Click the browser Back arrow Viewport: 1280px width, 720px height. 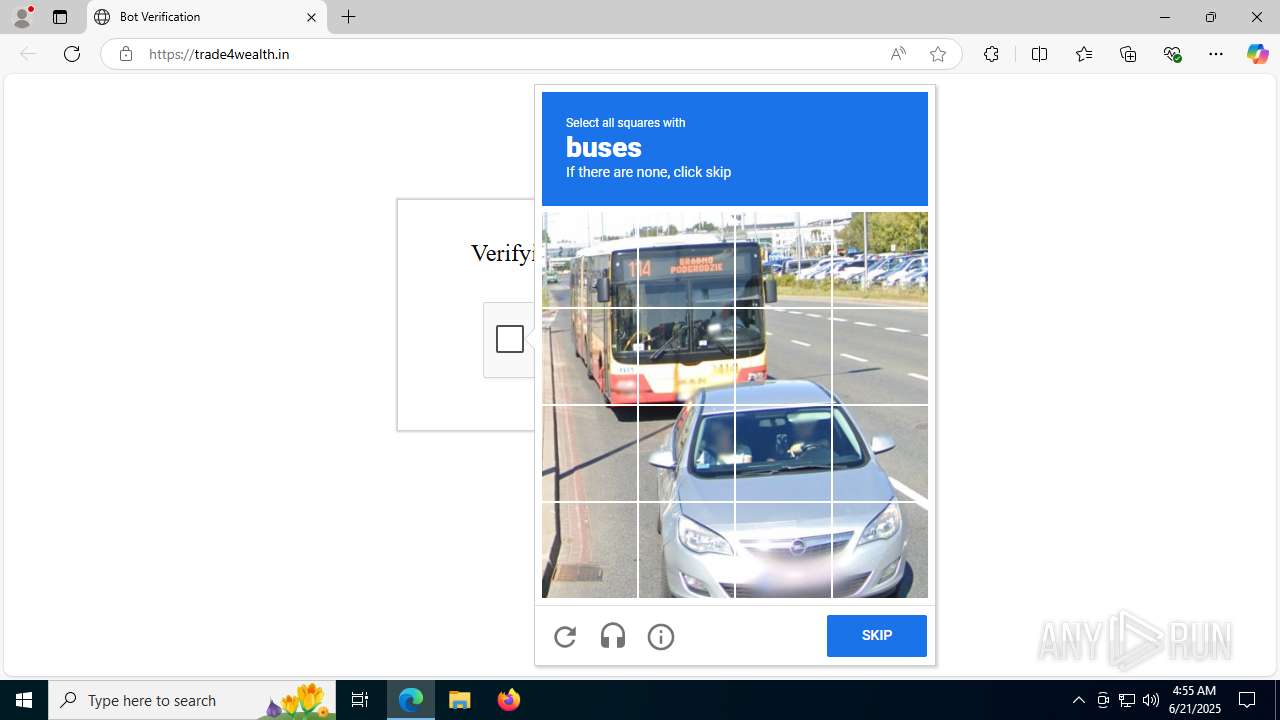pos(28,54)
